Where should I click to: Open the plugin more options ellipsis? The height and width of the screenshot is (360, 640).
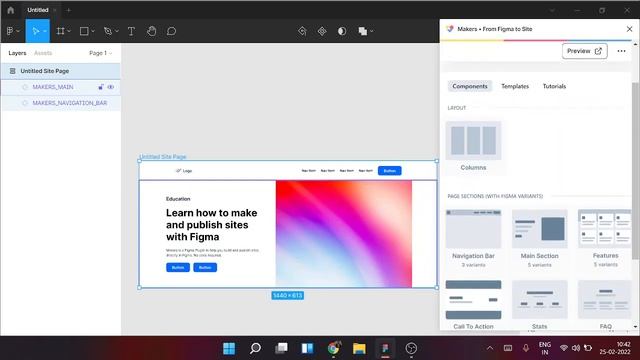621,51
